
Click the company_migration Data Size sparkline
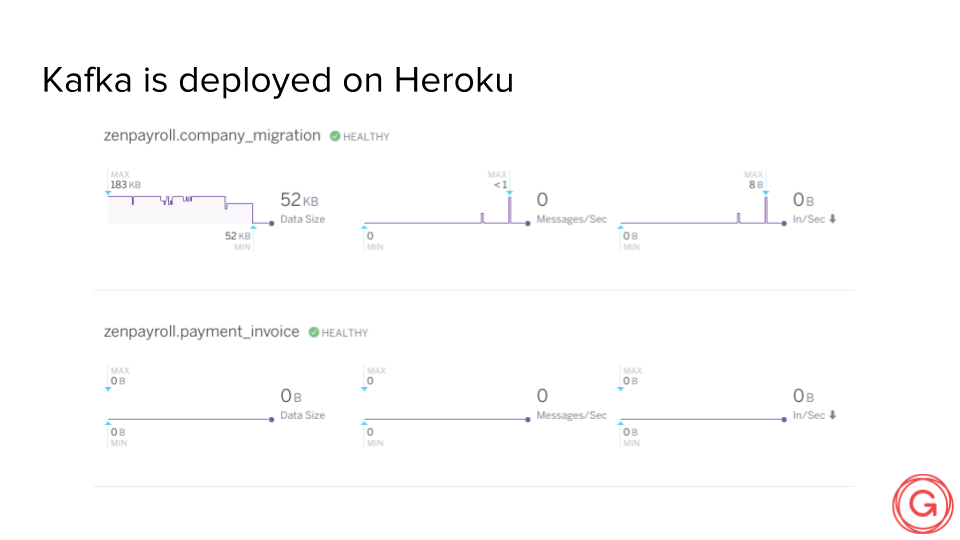coord(190,209)
